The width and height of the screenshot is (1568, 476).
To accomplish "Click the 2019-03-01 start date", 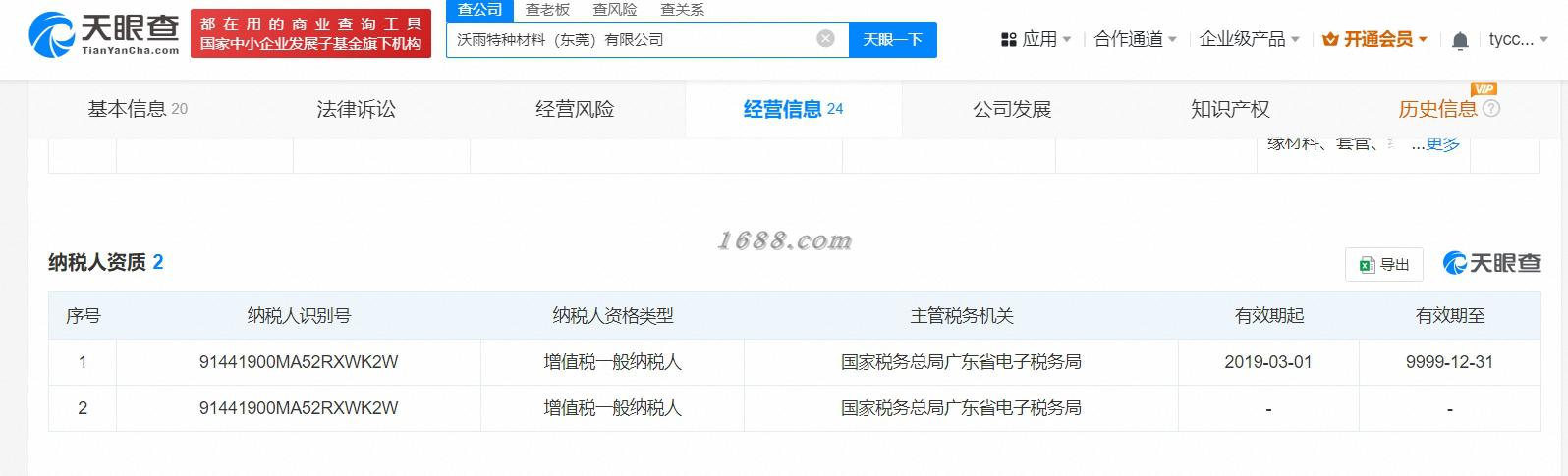I will 1268,362.
